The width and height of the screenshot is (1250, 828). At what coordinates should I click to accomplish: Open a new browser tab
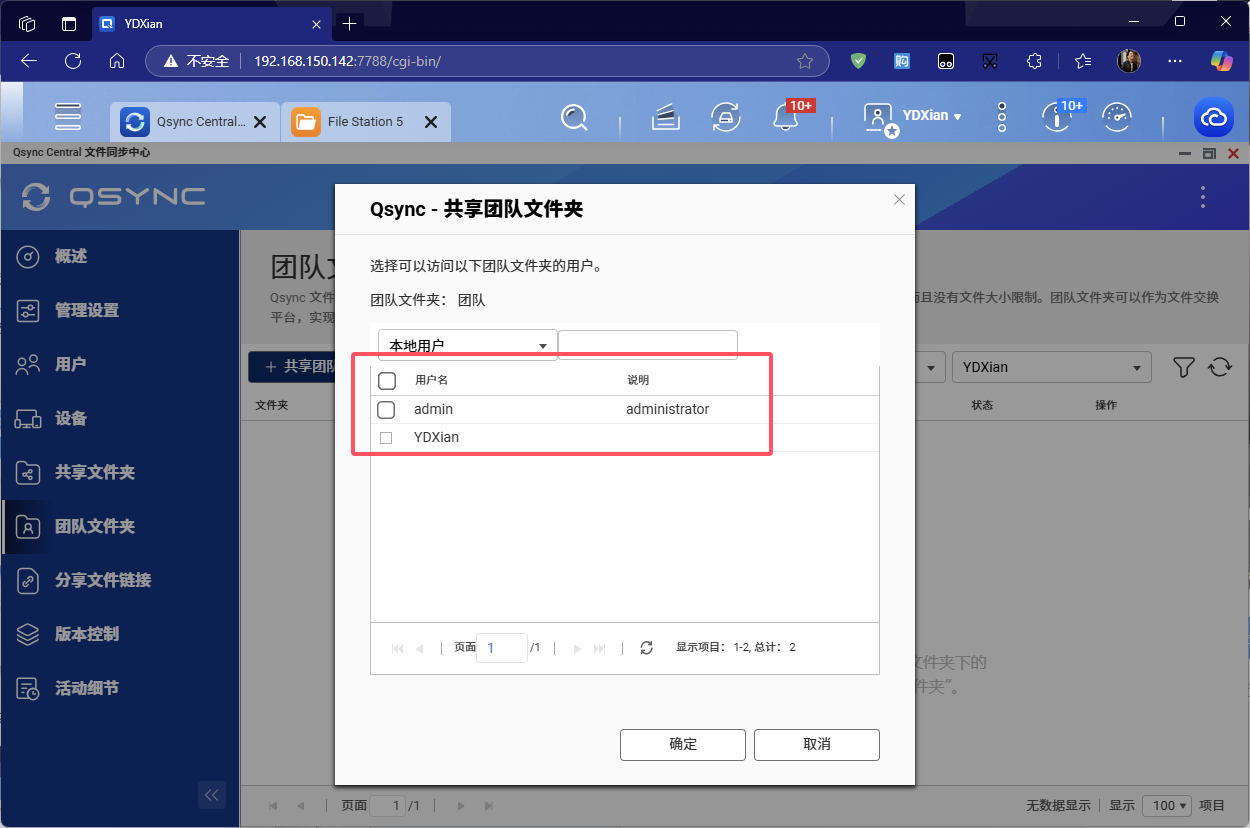pos(349,23)
